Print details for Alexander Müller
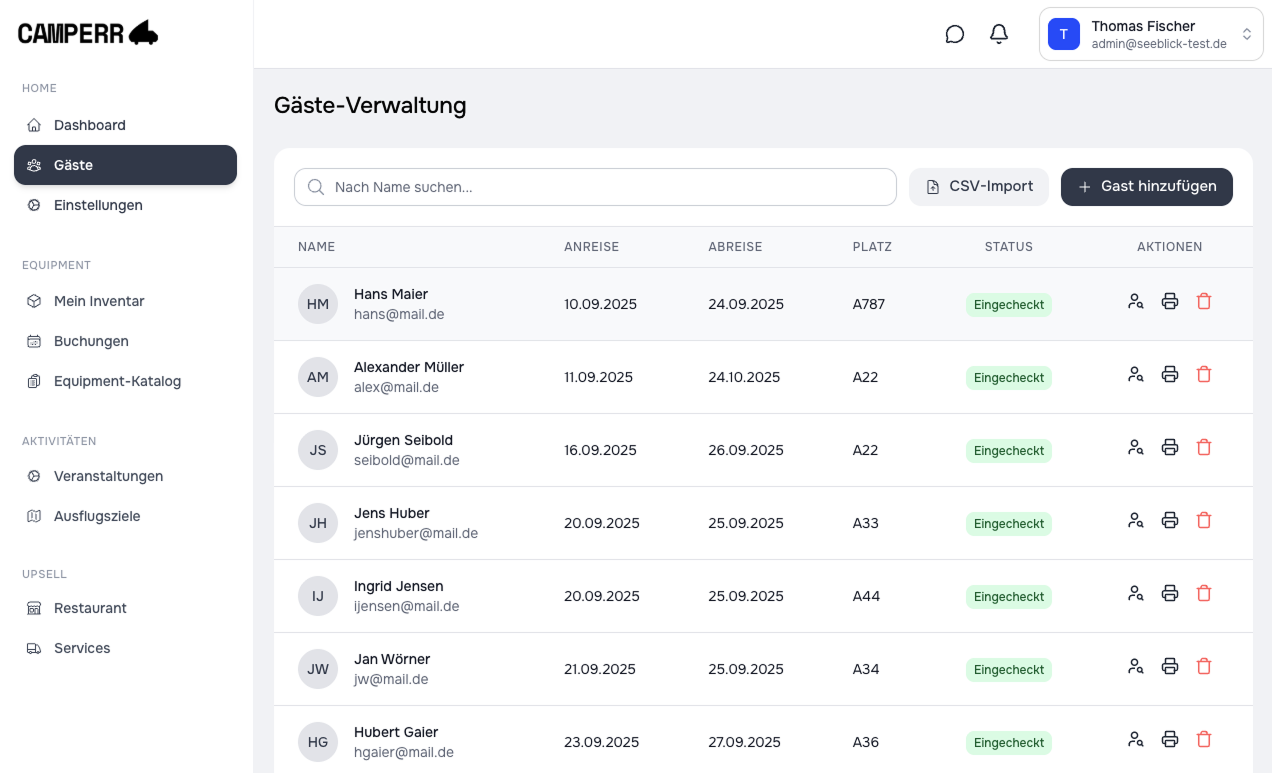 [x=1170, y=375]
